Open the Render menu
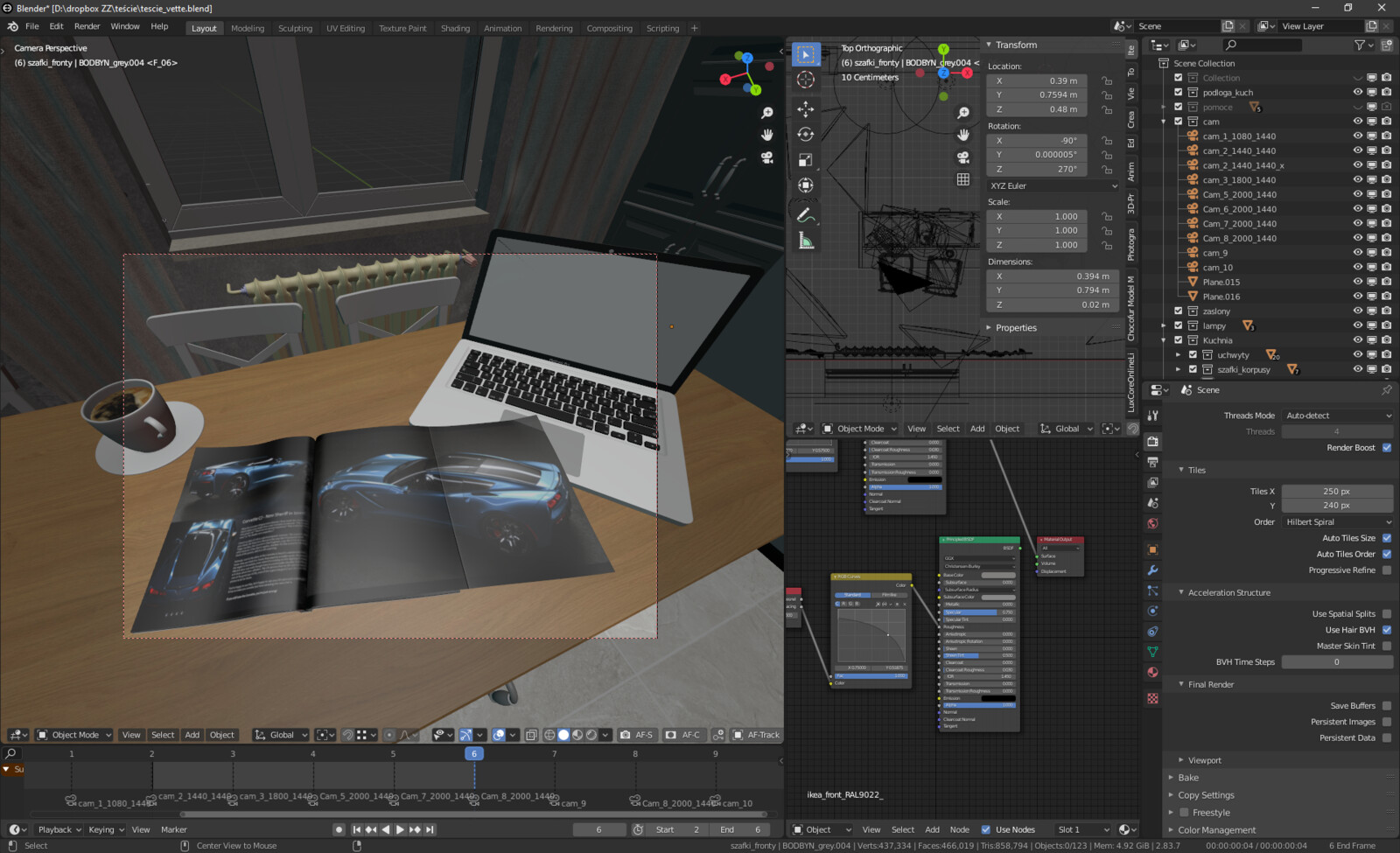 87,26
